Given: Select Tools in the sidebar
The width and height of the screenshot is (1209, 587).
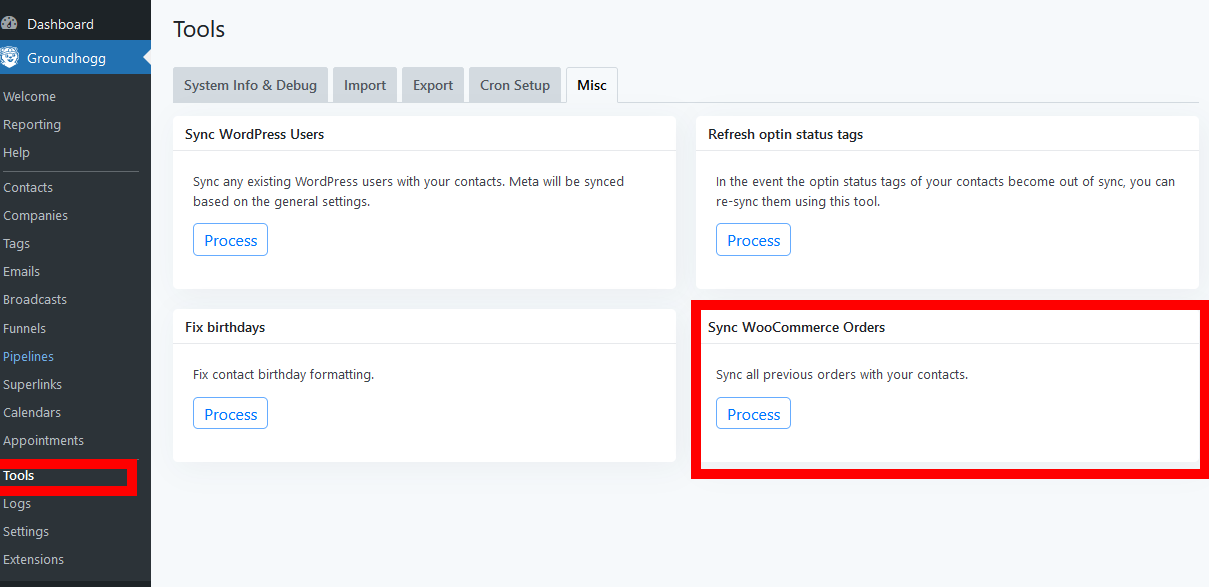Looking at the screenshot, I should click(18, 476).
